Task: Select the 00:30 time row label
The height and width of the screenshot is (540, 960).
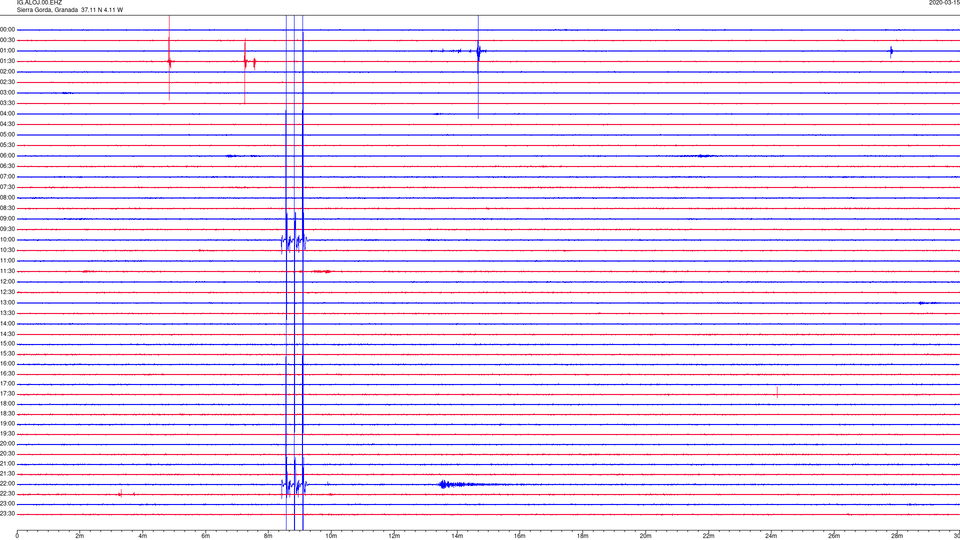Action: [8, 40]
